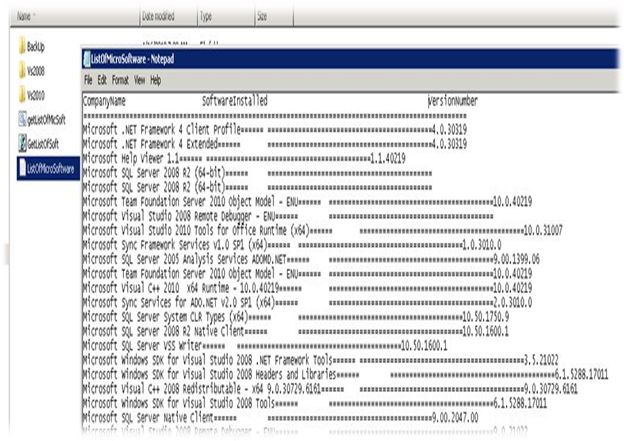Screen dimensions: 624x441
Task: Click the SQL Server VSS Writer line
Action: [x=265, y=345]
